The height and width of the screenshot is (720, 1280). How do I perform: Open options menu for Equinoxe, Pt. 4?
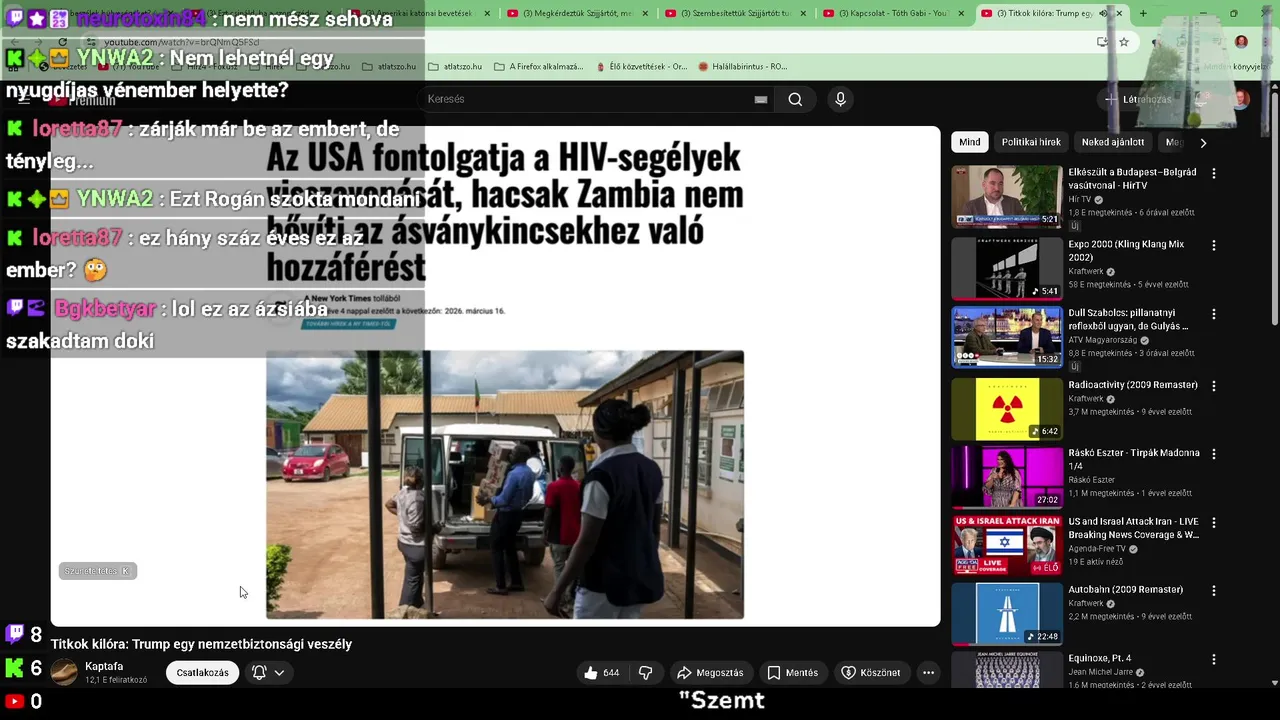[1214, 659]
